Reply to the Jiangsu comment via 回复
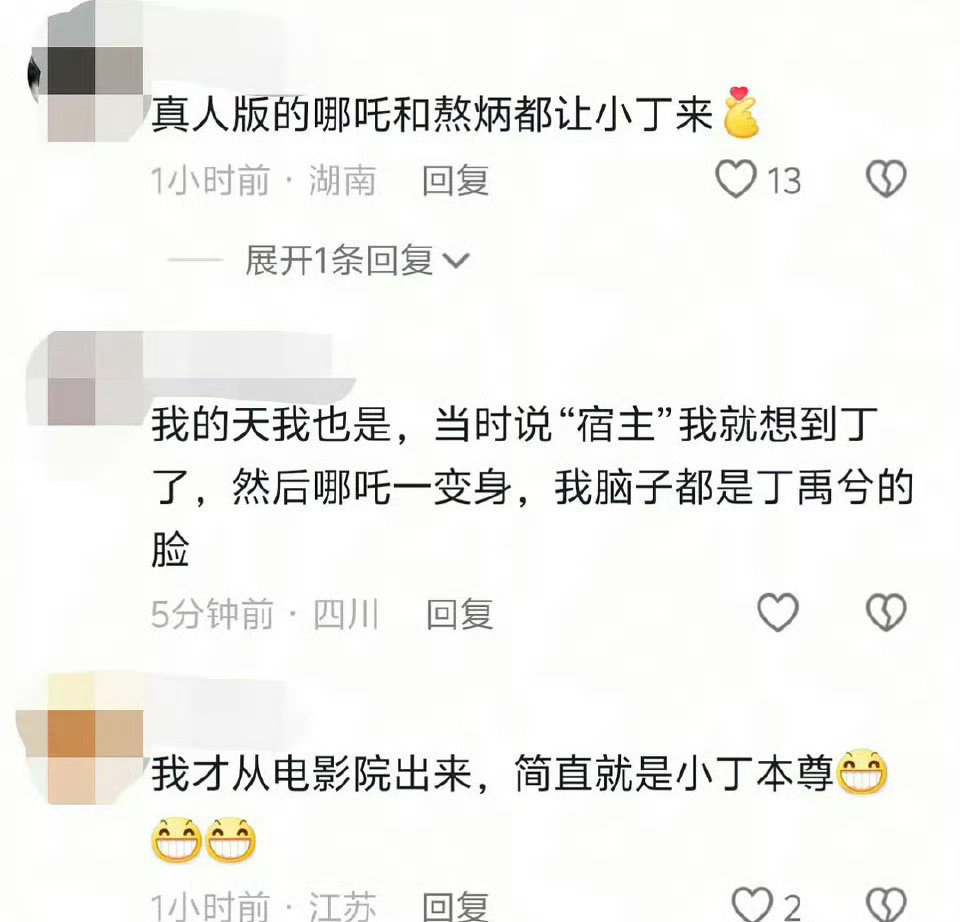This screenshot has width=960, height=922. click(456, 906)
